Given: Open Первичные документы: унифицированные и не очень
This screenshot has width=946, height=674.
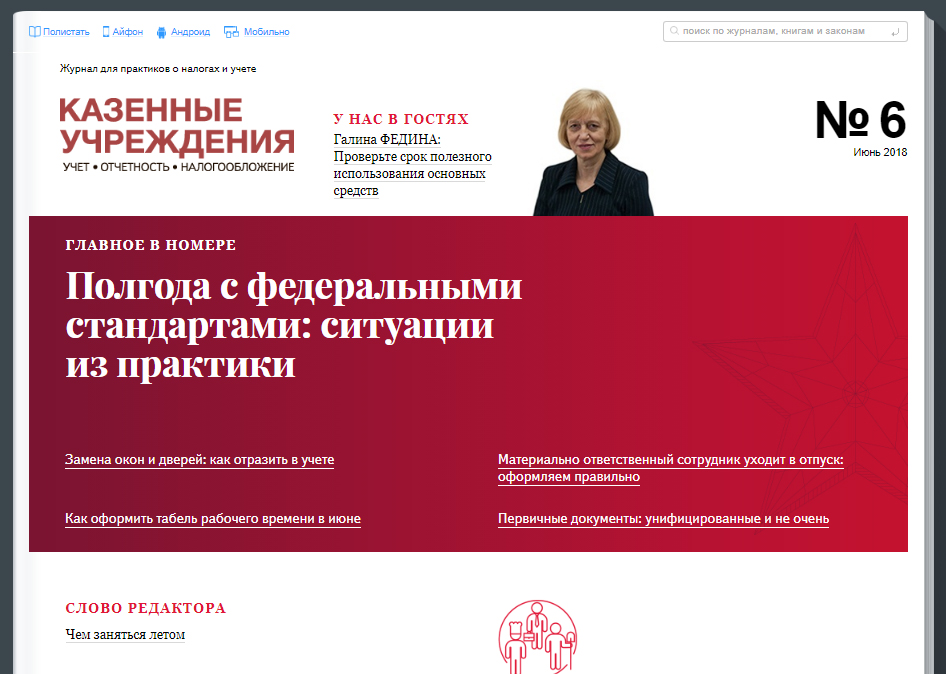Looking at the screenshot, I should coord(663,519).
